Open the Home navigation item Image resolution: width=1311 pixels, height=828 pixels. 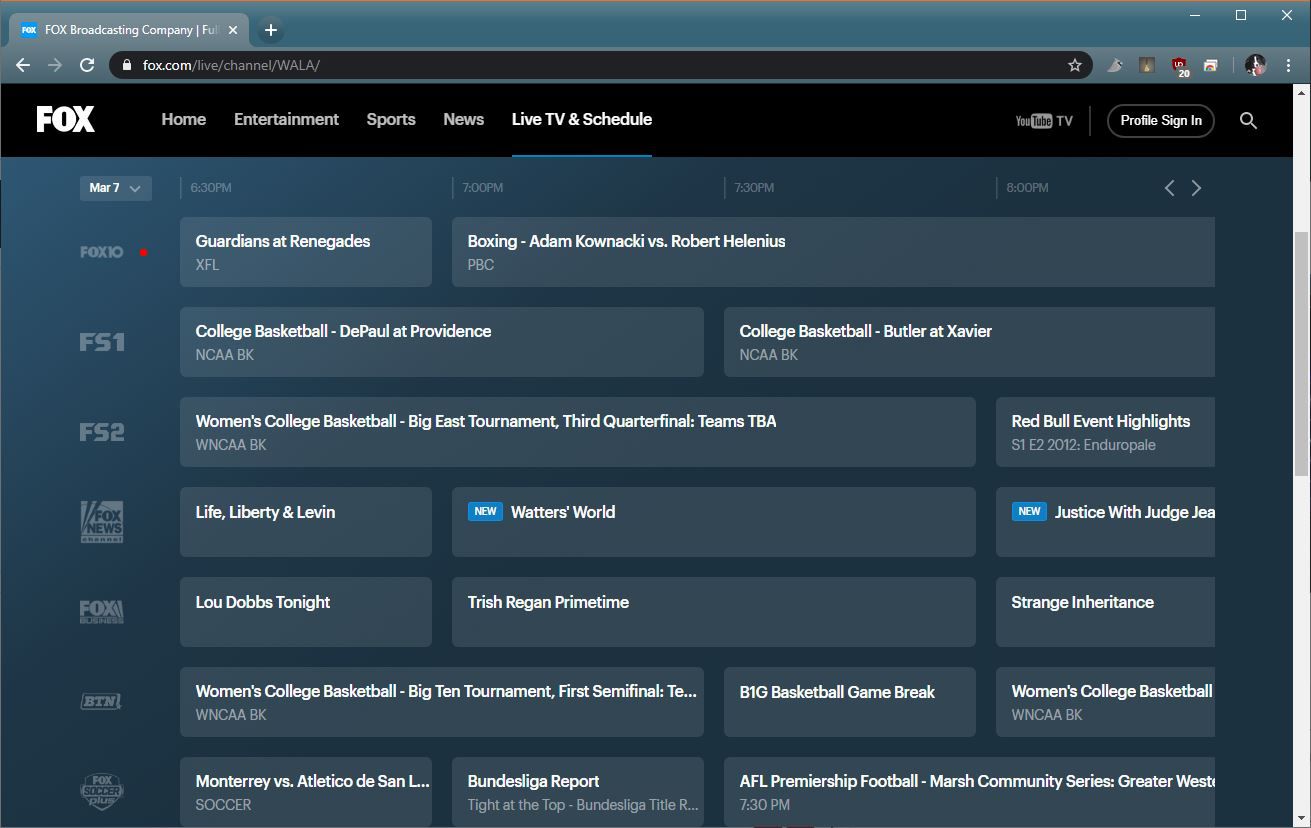(x=184, y=119)
